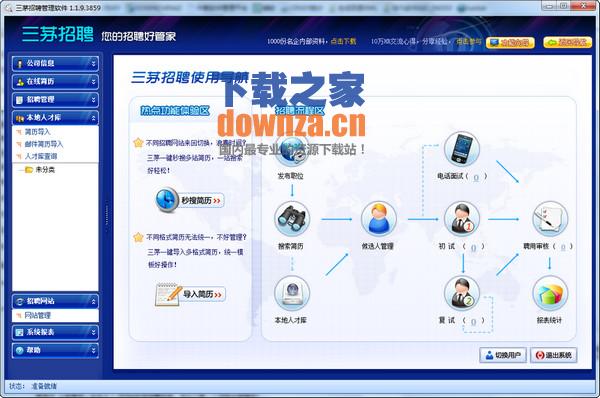The width and height of the screenshot is (600, 398).
Task: Click the 热点功能体验区 heading
Action: pos(175,111)
